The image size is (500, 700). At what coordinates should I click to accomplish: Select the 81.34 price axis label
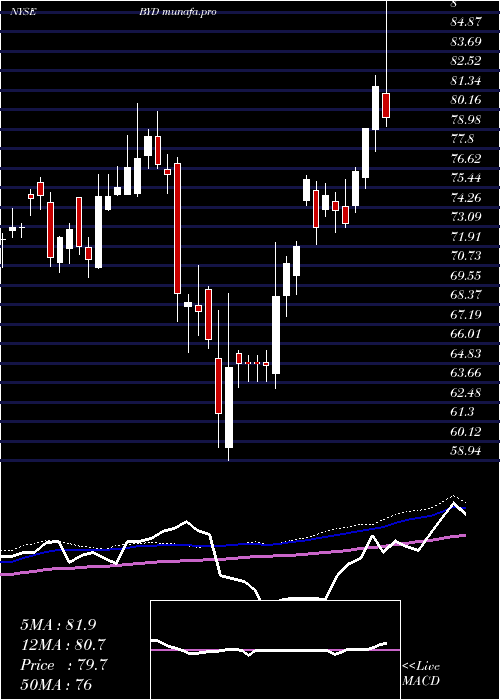pyautogui.click(x=466, y=80)
